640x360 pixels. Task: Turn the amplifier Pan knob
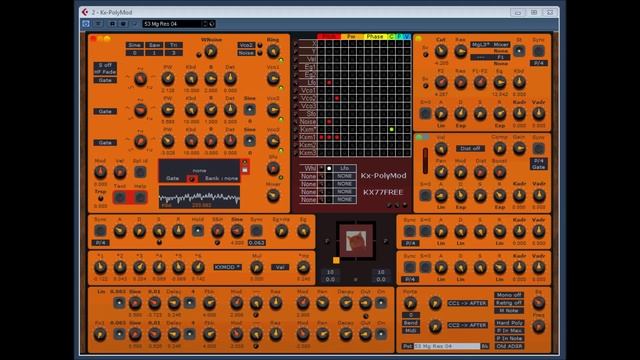pyautogui.click(x=441, y=172)
